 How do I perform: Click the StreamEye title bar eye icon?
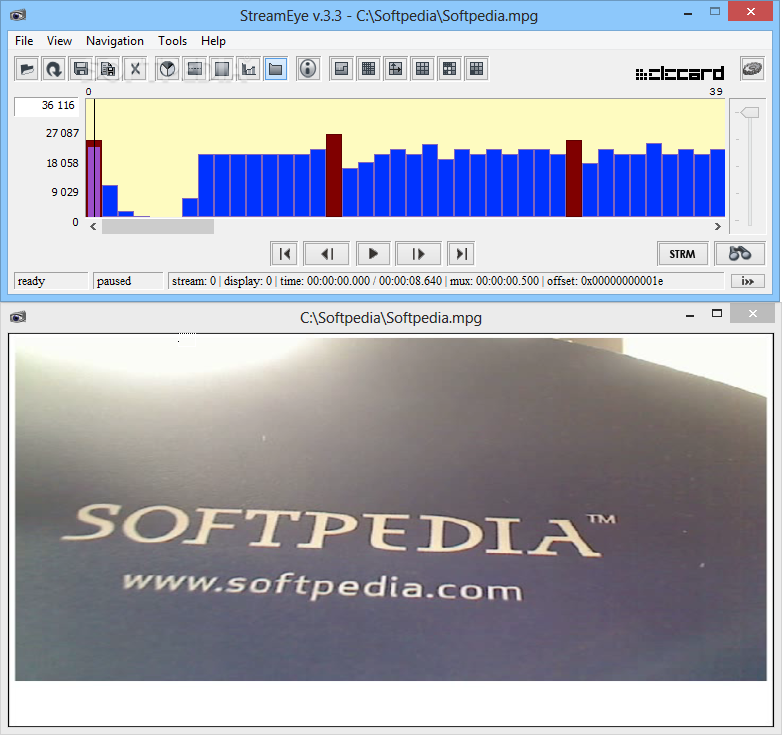[x=18, y=15]
